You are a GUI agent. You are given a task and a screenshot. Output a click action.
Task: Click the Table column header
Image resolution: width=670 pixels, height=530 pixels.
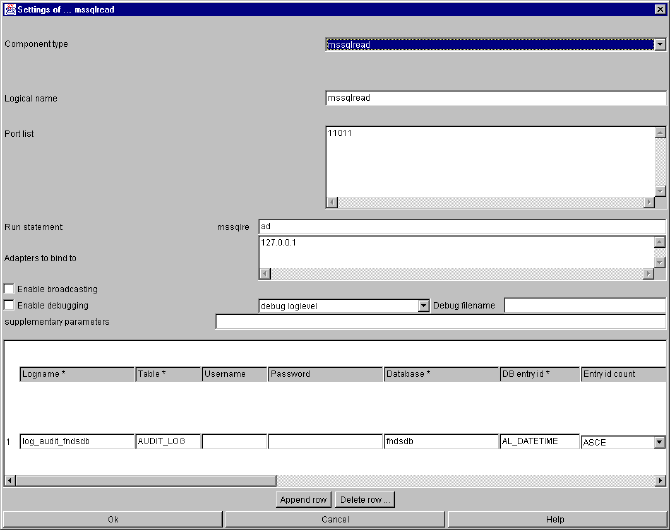click(x=168, y=374)
